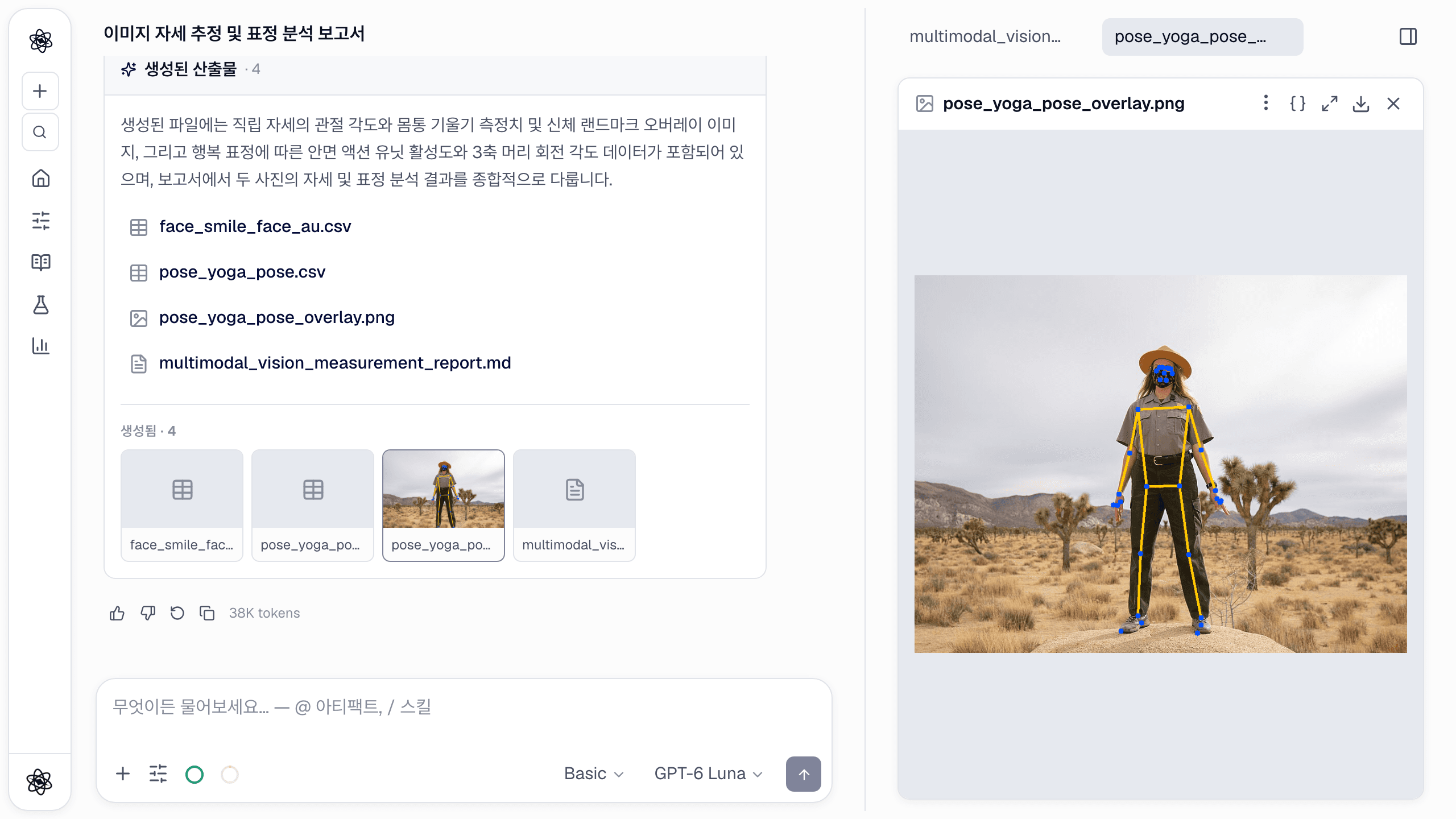Give a thumbs down to the response
Screen dimensions: 1456x819
coord(148,613)
